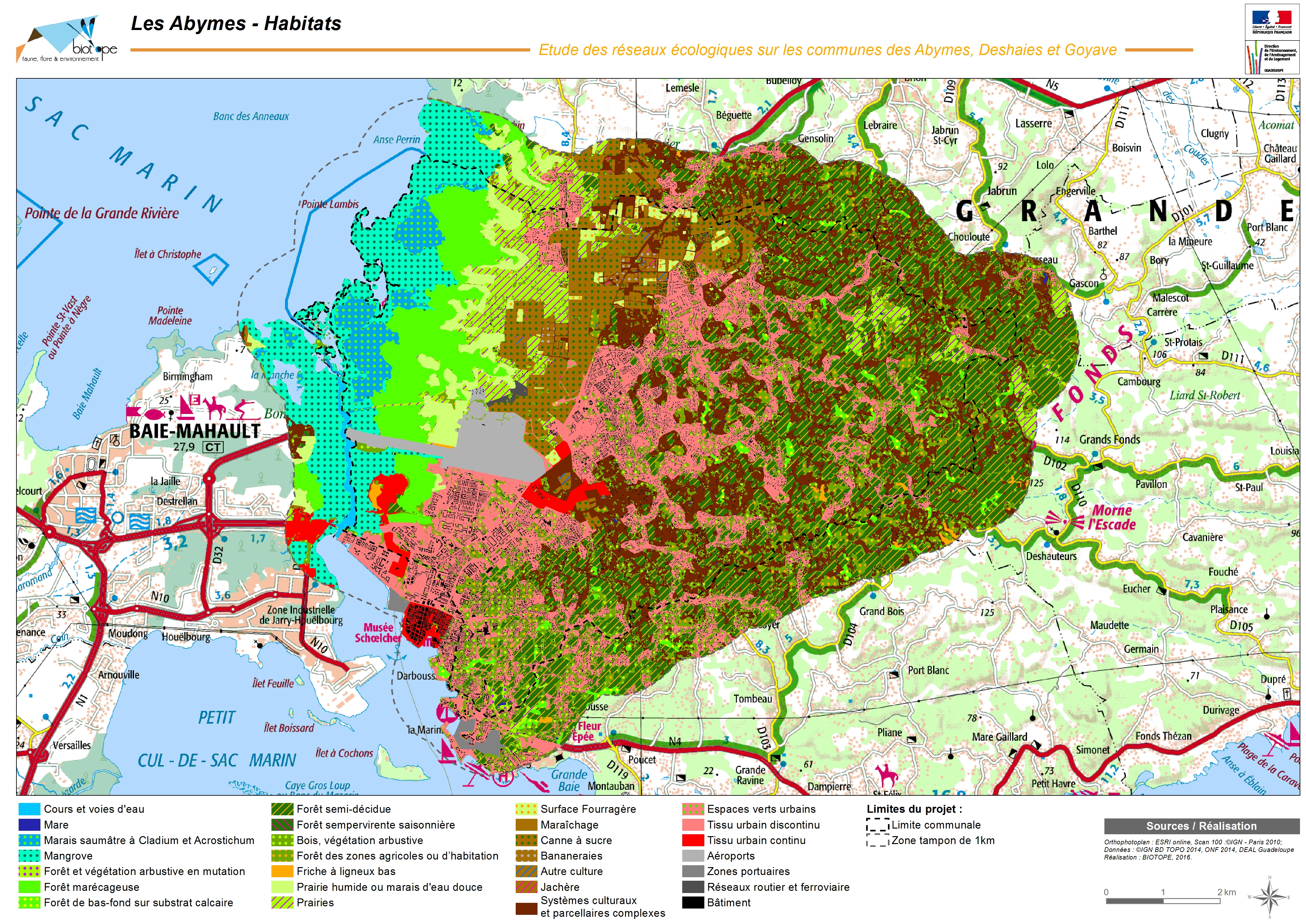The height and width of the screenshot is (924, 1306).
Task: Click the CT box under Baie-Mahault
Action: 213,447
